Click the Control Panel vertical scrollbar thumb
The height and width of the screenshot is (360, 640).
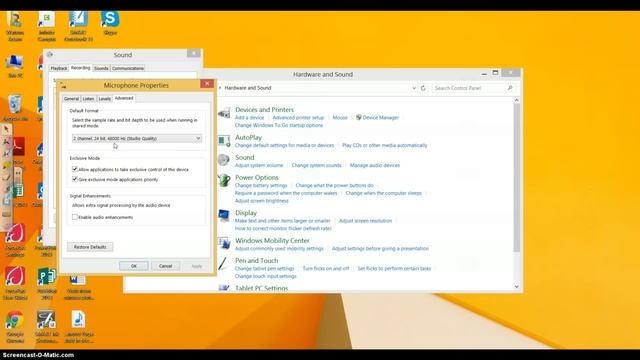[516, 178]
